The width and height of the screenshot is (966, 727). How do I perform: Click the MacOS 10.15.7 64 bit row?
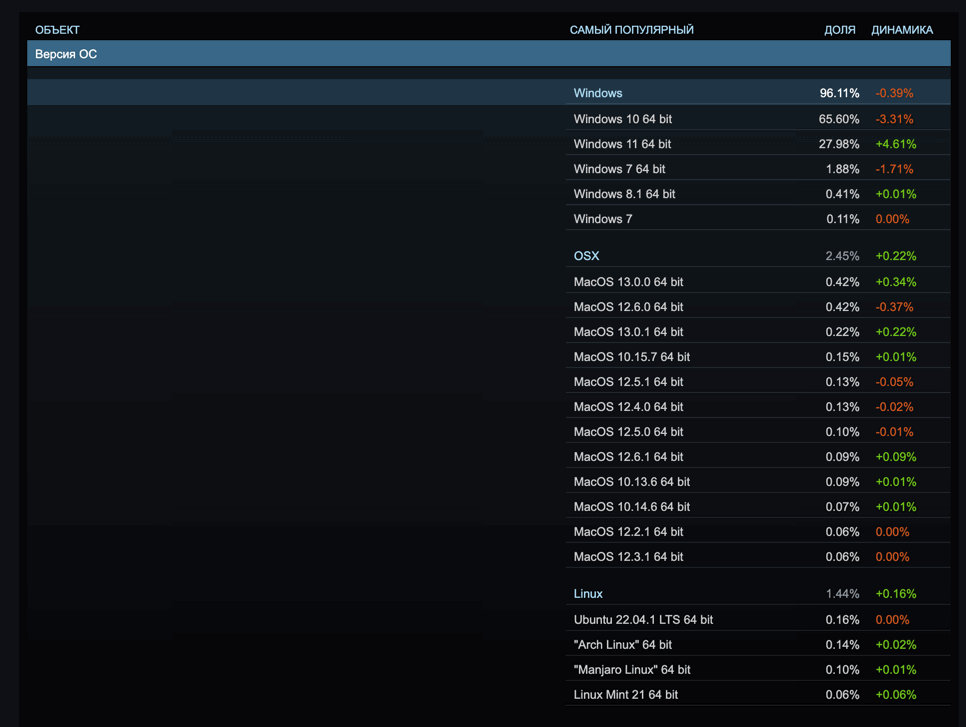click(758, 357)
